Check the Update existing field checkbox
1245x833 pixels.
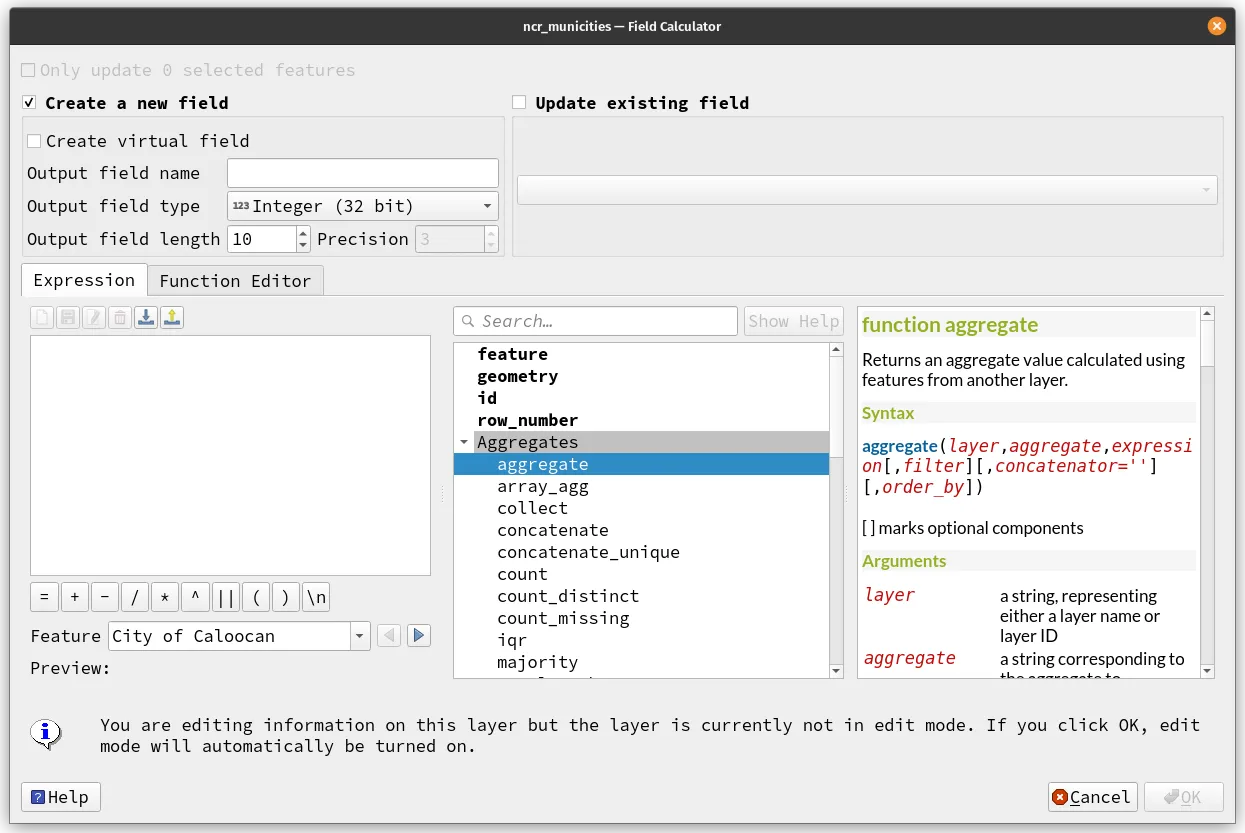(519, 102)
